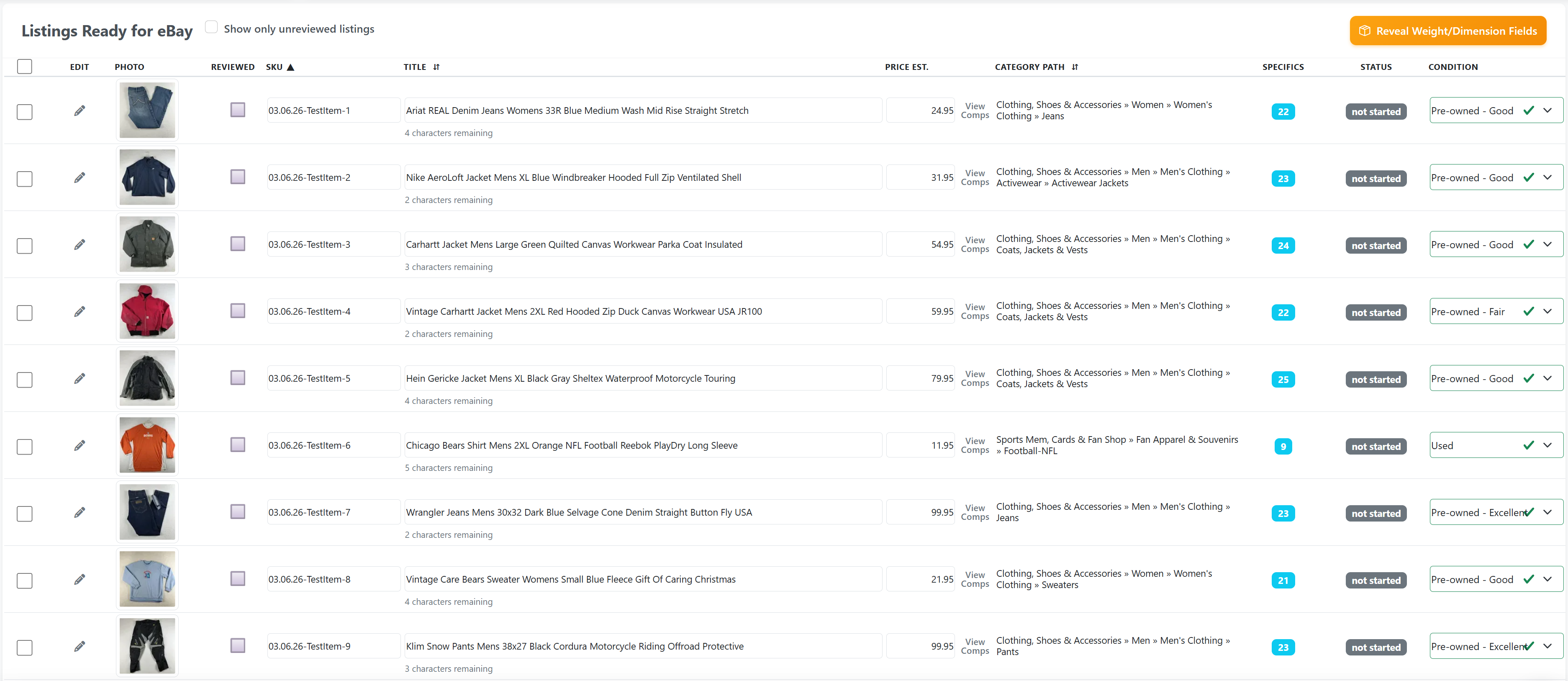Open edit pencil for Nike AeroLoft jacket
Screen dimensions: 1568x681
click(80, 177)
